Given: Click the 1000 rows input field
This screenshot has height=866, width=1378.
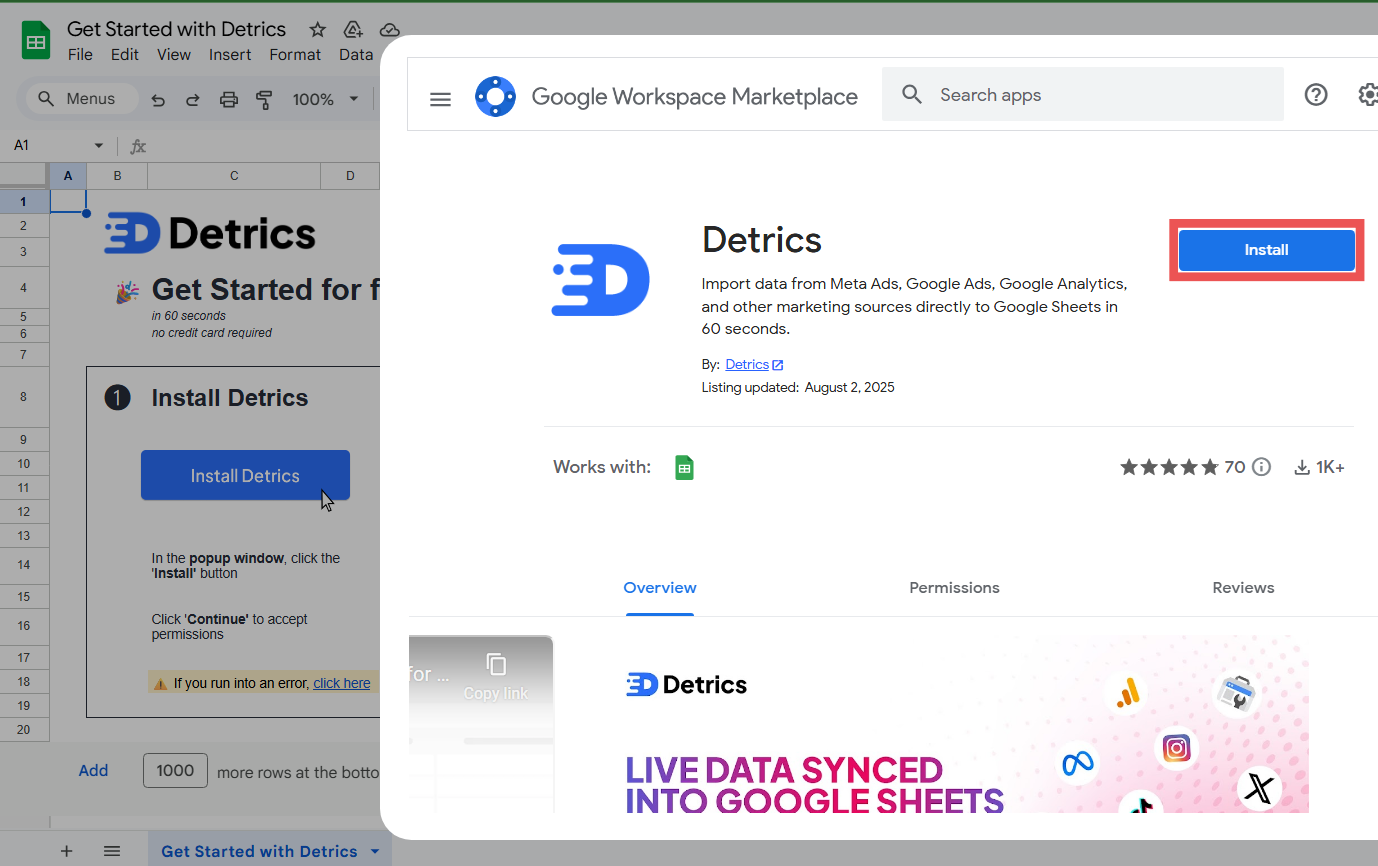Looking at the screenshot, I should pos(175,771).
